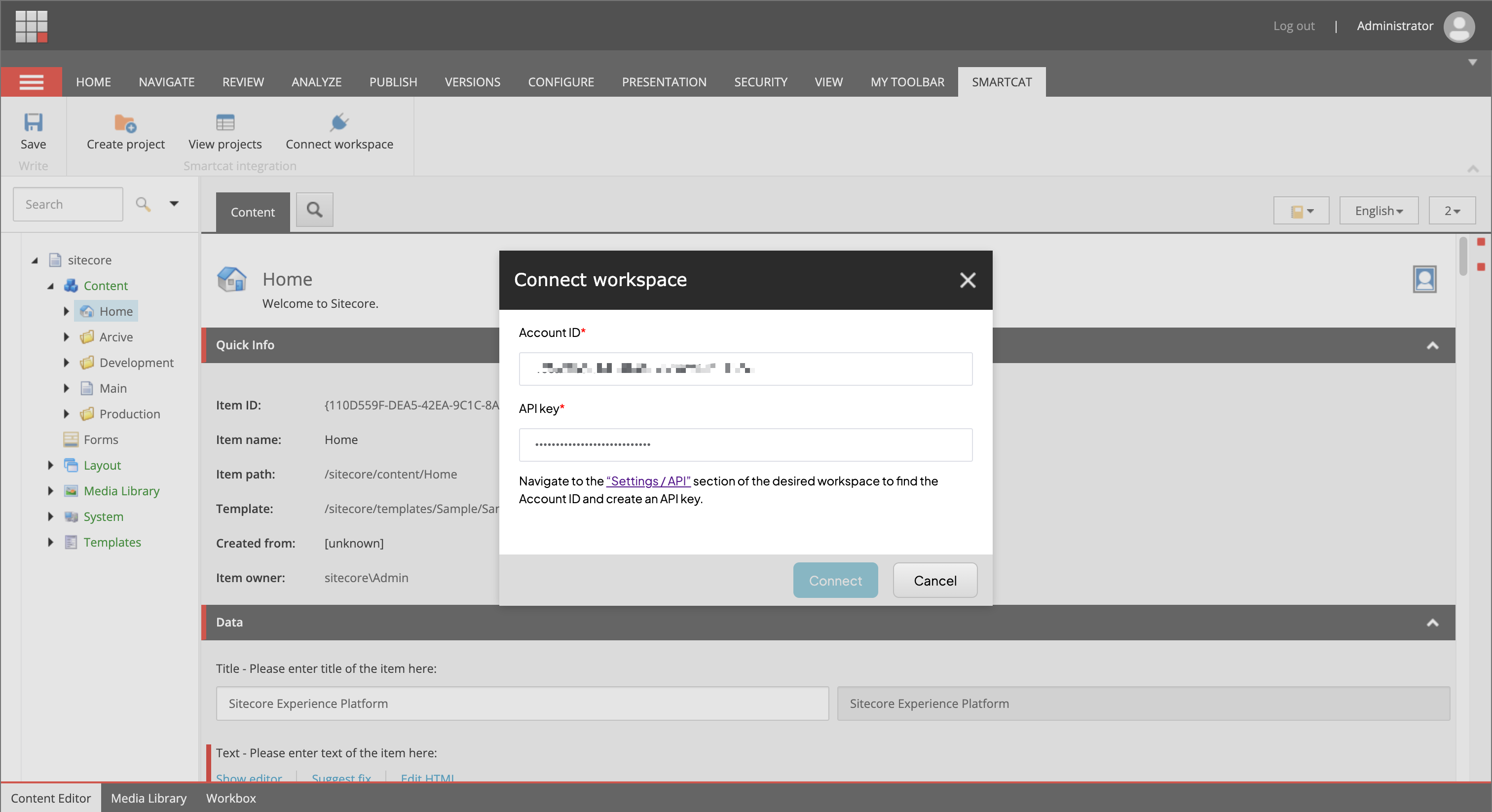This screenshot has height=812, width=1492.
Task: Click the Arcive folder icon
Action: 87,337
